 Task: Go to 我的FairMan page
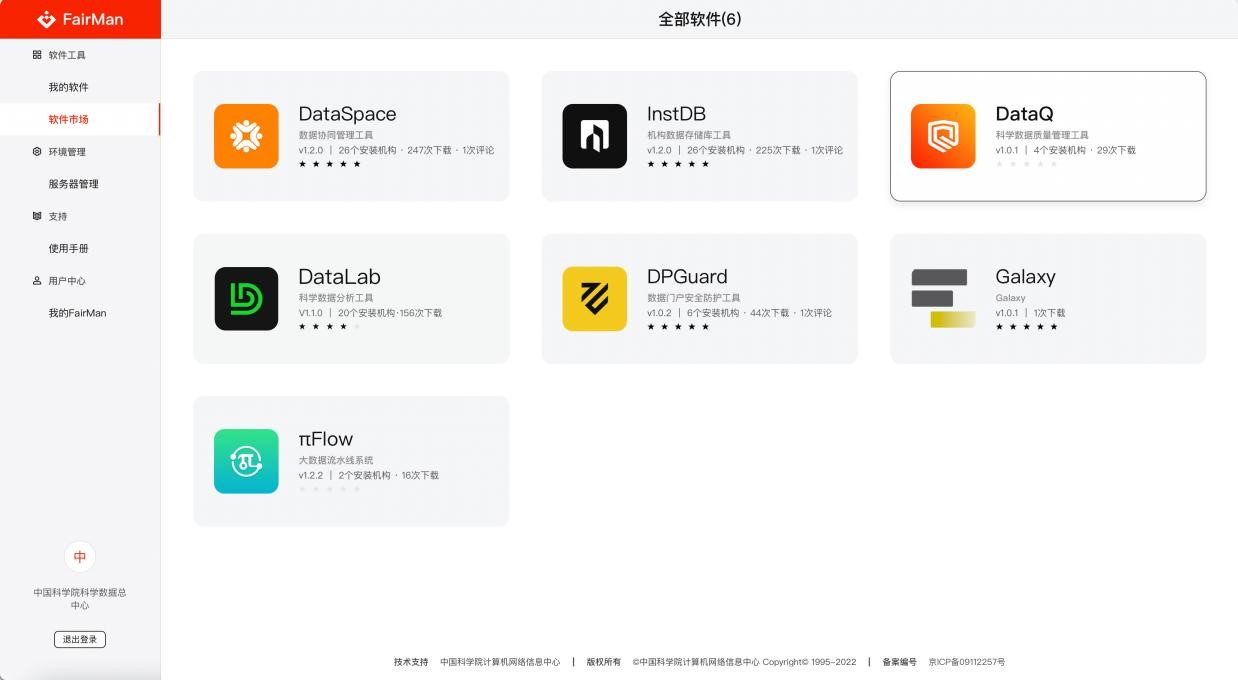click(x=77, y=313)
